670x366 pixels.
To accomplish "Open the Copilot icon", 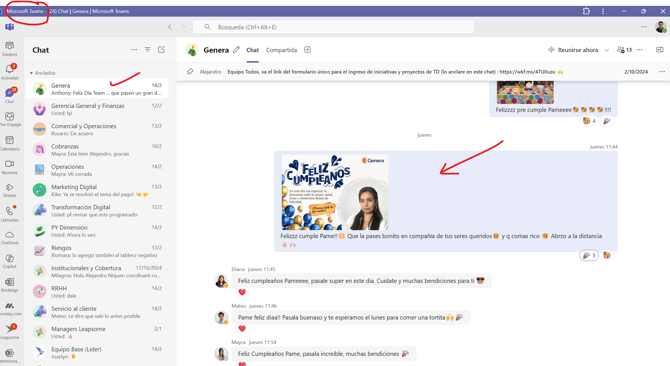I will [x=9, y=261].
